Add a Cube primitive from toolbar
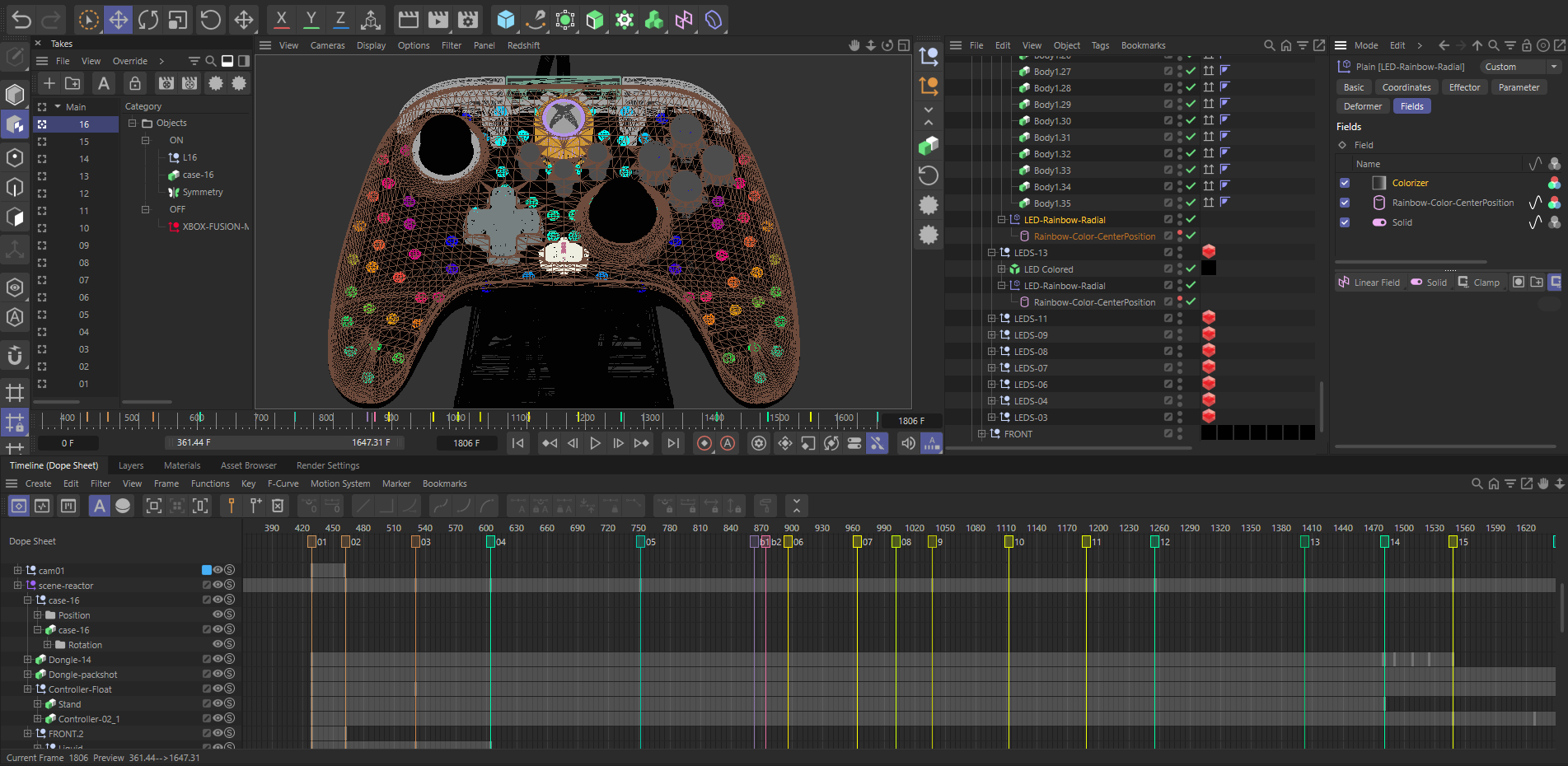The image size is (1568, 766). (505, 20)
